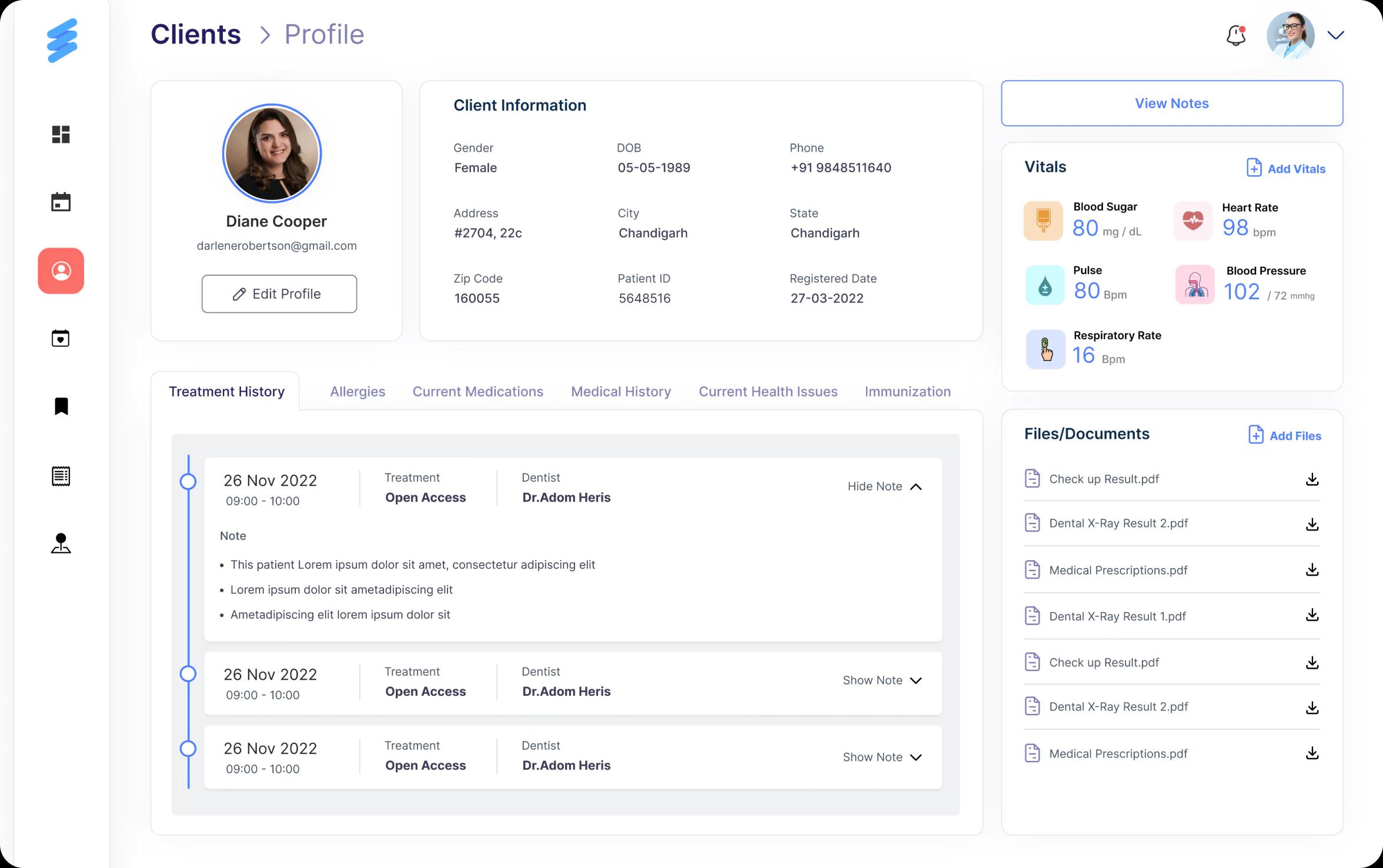Click Add Files to upload a document
Image resolution: width=1383 pixels, height=868 pixels.
(1286, 435)
